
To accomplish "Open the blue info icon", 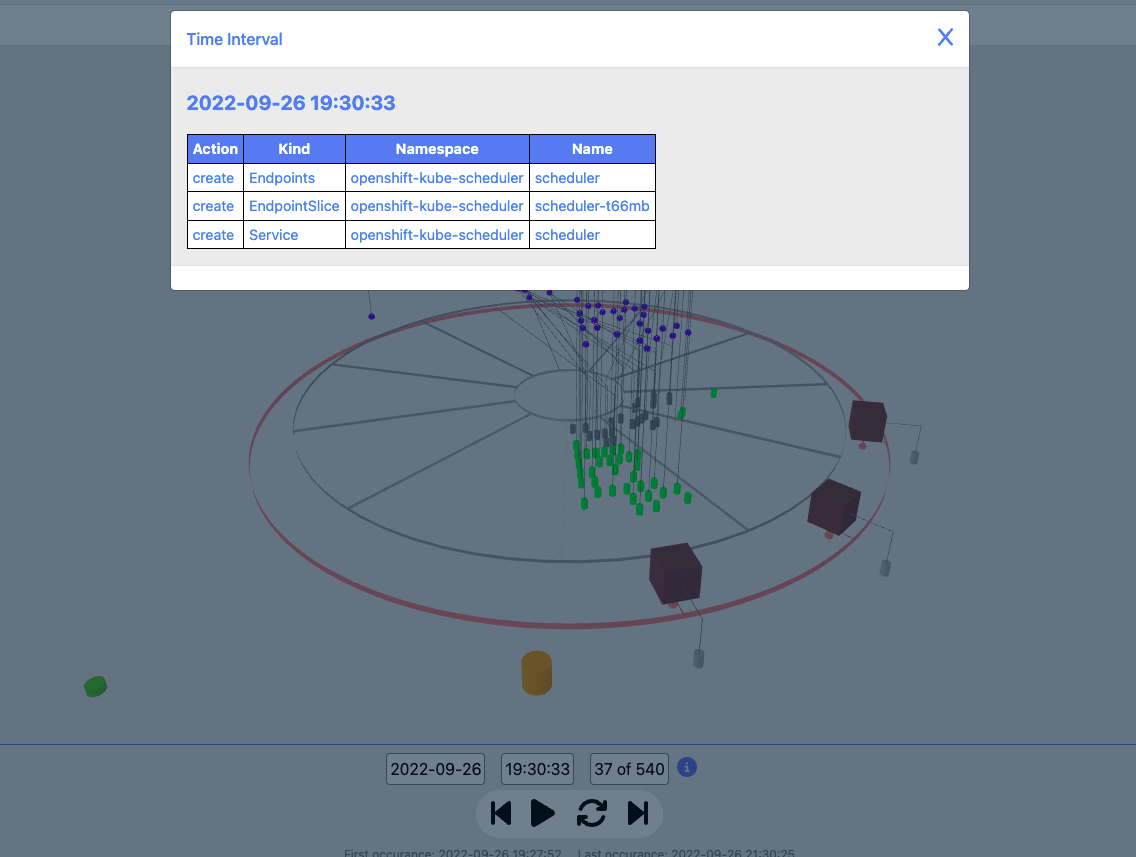I will pyautogui.click(x=687, y=767).
